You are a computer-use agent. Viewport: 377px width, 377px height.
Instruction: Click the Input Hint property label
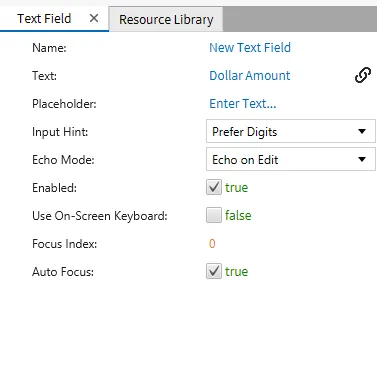[60, 132]
